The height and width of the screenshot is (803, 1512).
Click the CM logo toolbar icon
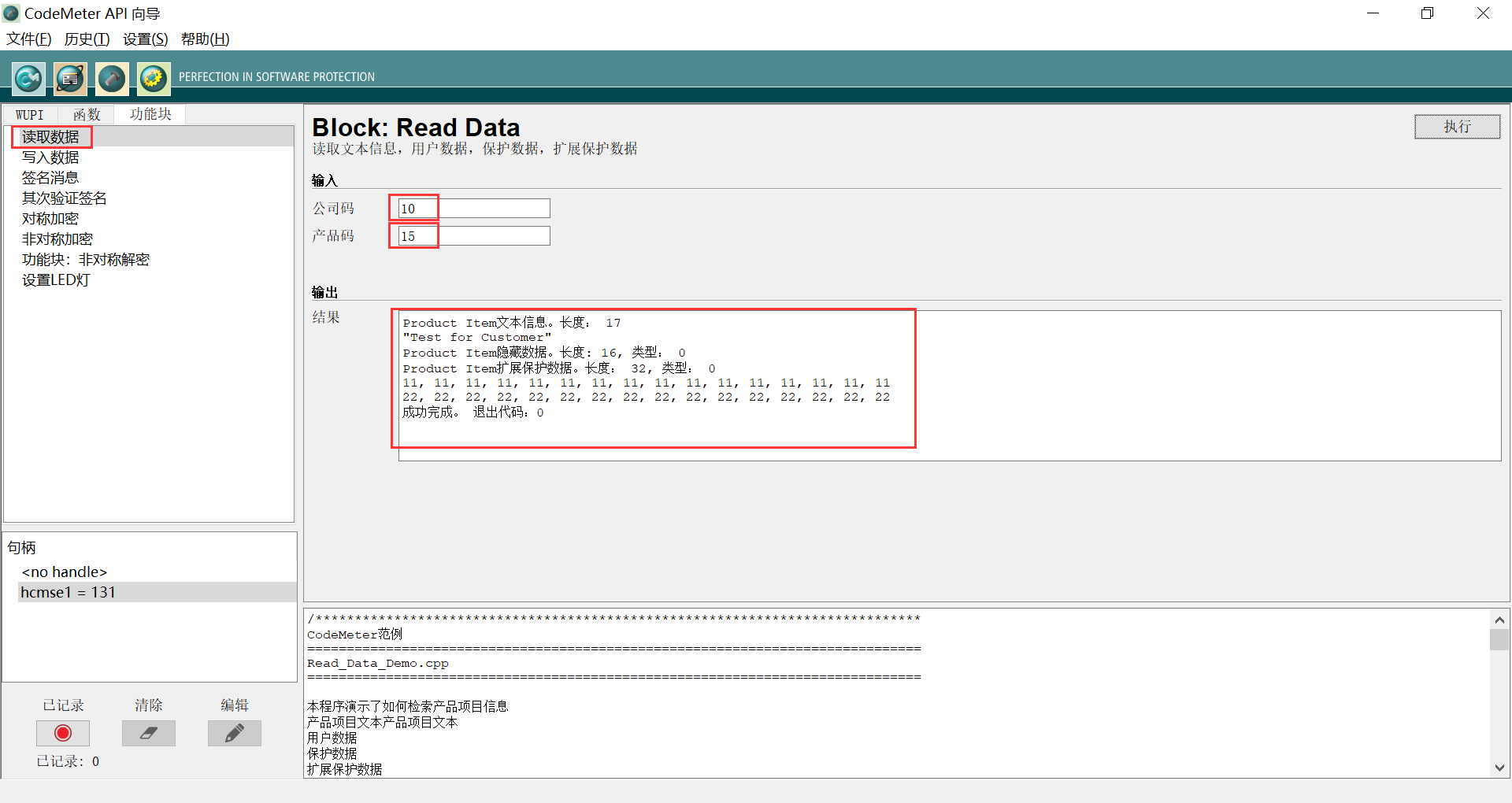[x=29, y=78]
